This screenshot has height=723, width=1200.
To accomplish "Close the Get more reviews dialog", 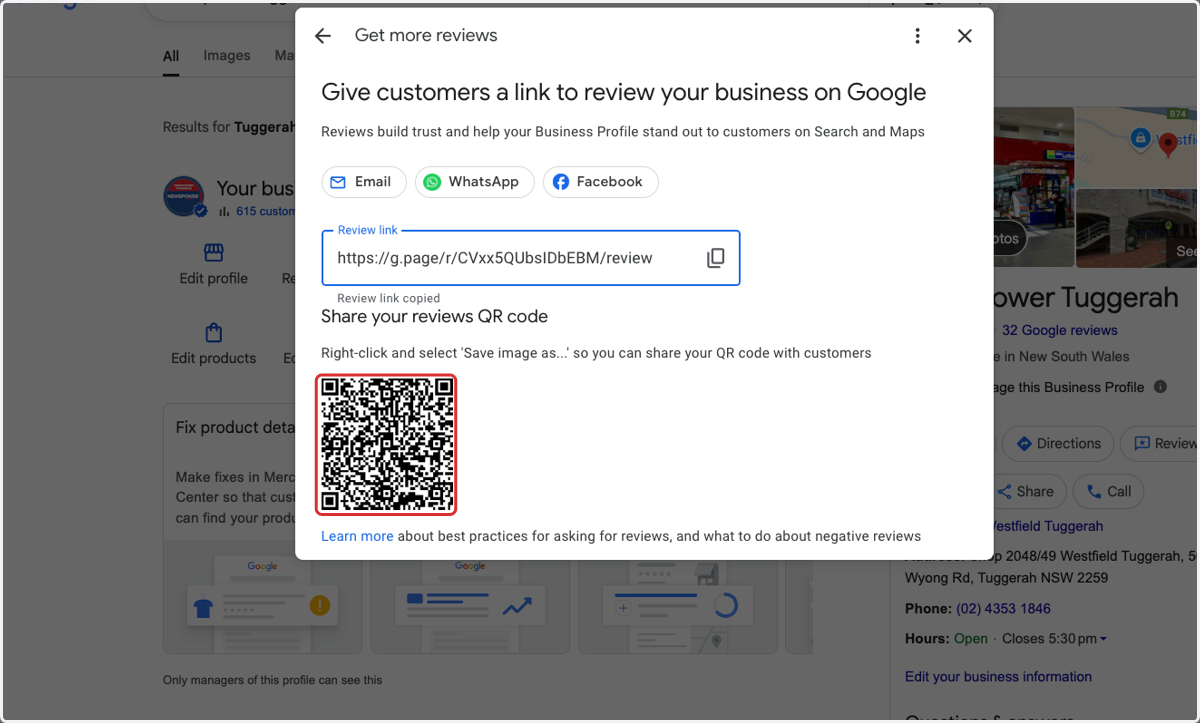I will click(x=964, y=36).
